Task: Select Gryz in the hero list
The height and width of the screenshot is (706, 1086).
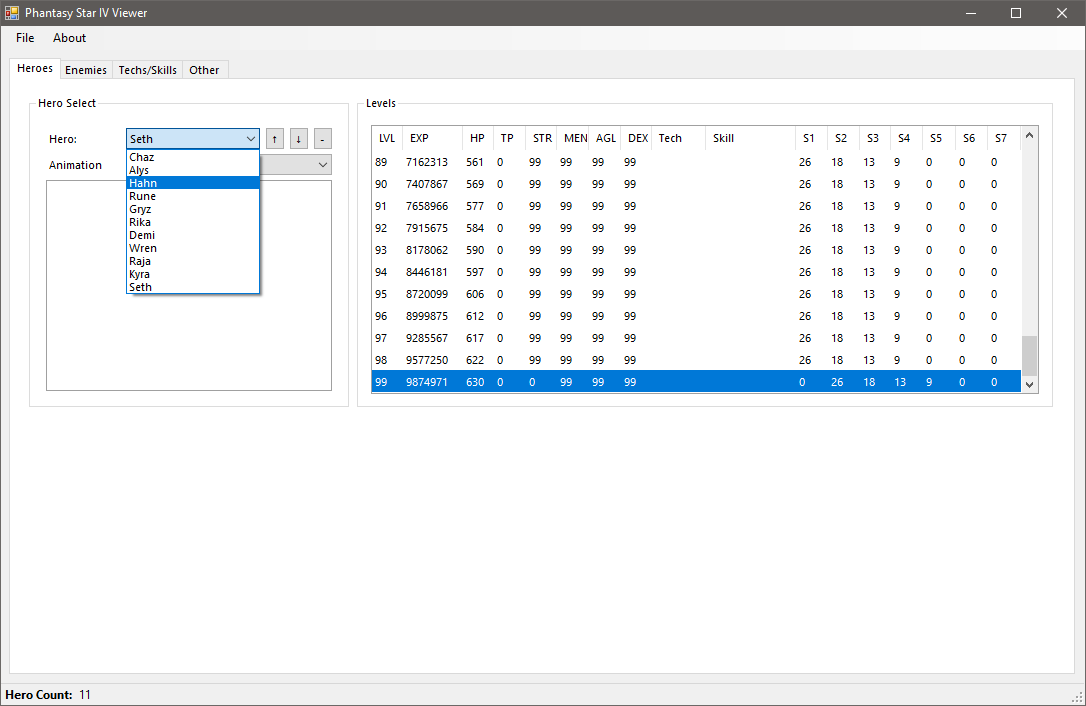Action: point(193,209)
